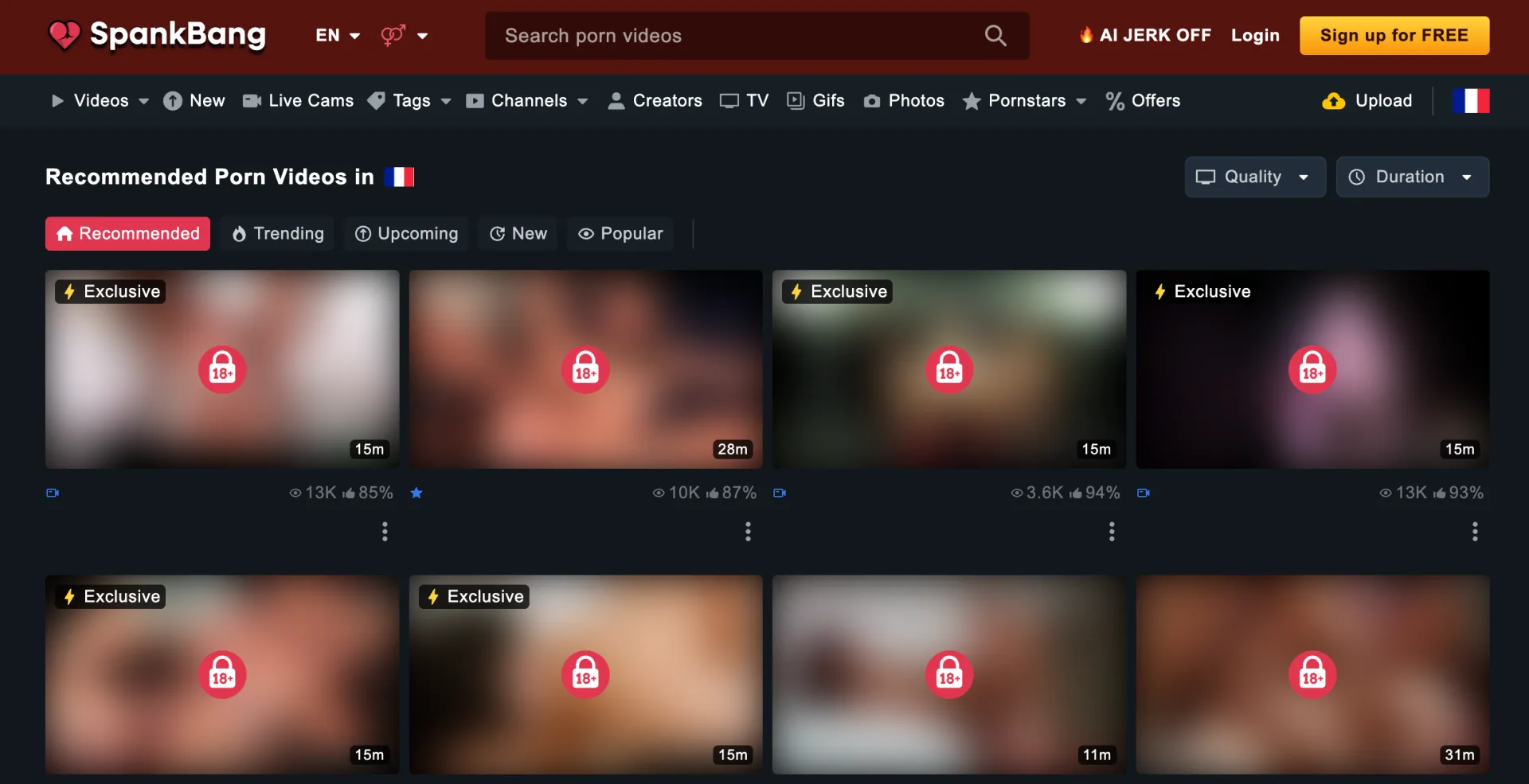Click the search magnifier icon
Screen dimensions: 1529x784
tap(995, 35)
